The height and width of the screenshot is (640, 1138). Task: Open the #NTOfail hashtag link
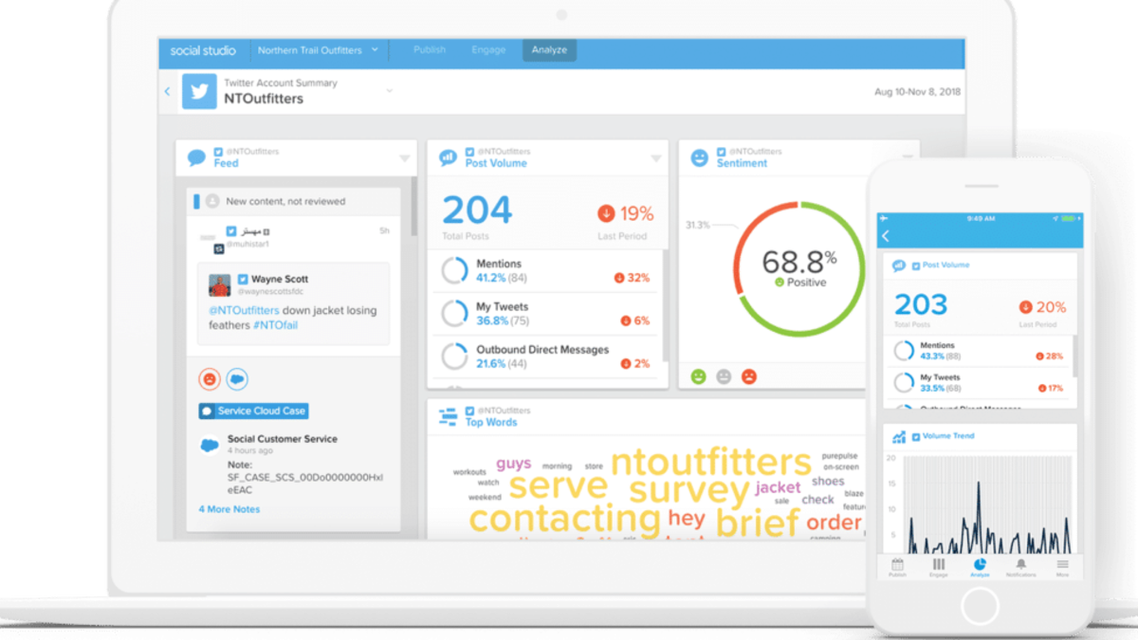(x=276, y=325)
